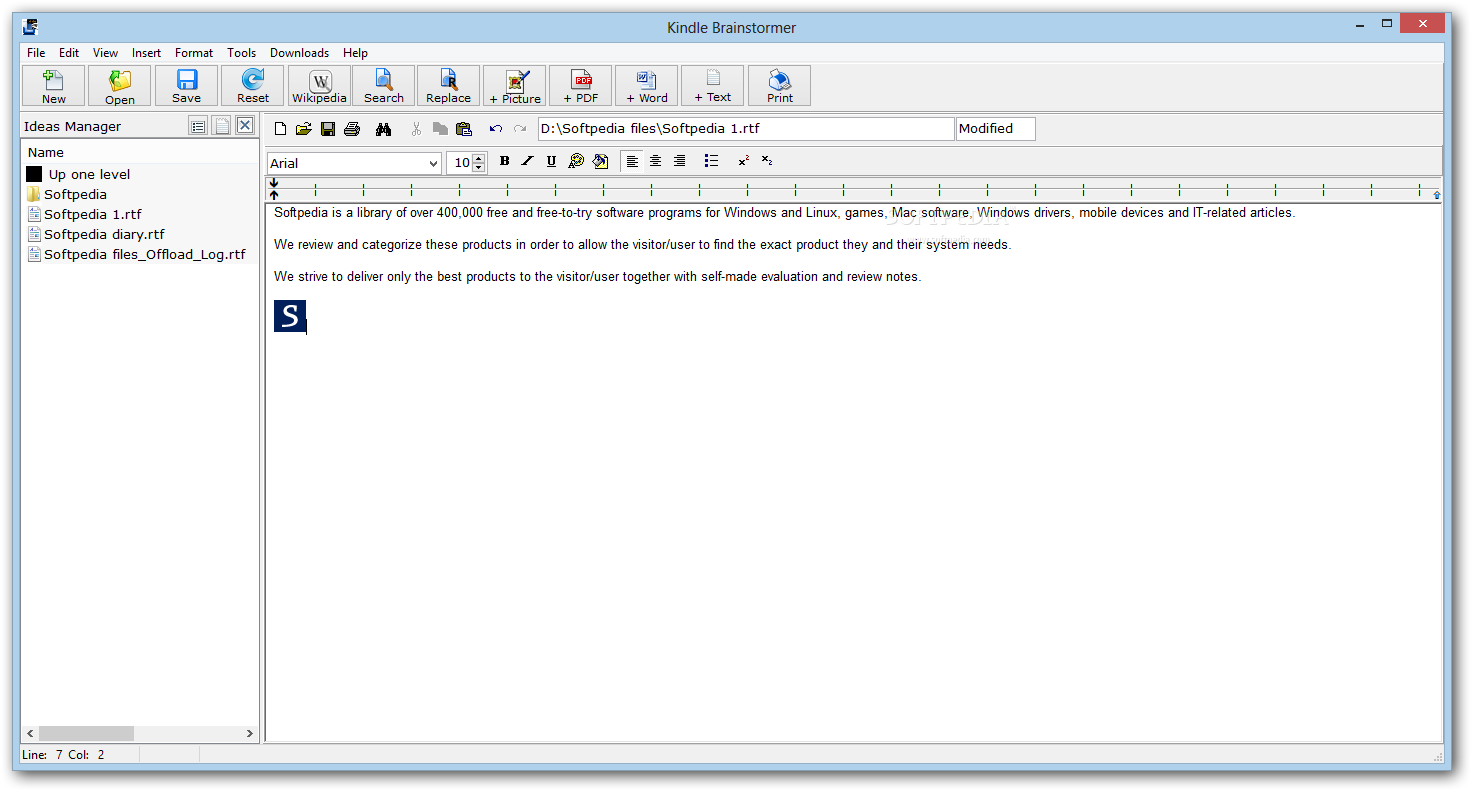1472x791 pixels.
Task: Click the + Word button
Action: [x=647, y=86]
